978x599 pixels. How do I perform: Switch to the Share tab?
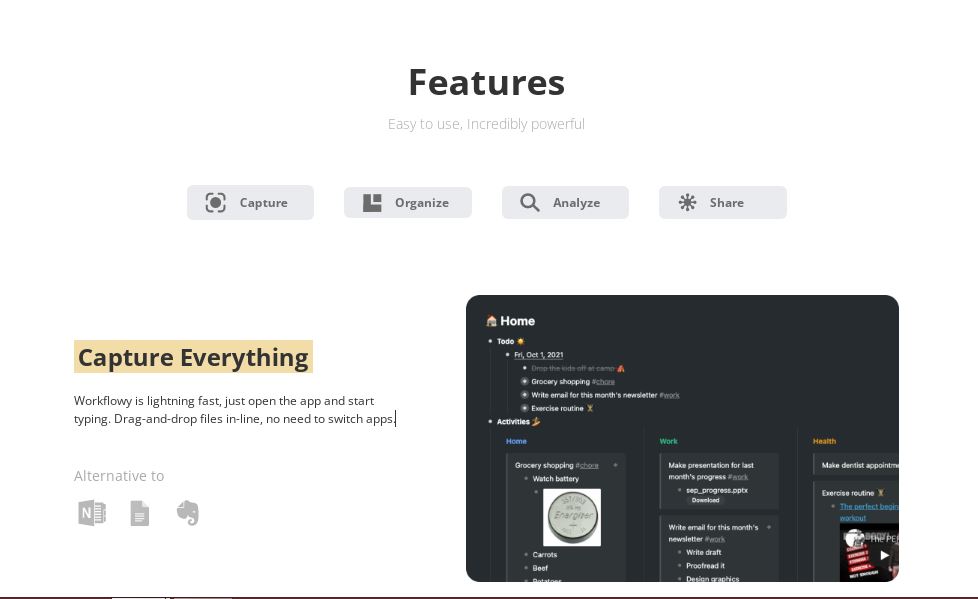[723, 202]
